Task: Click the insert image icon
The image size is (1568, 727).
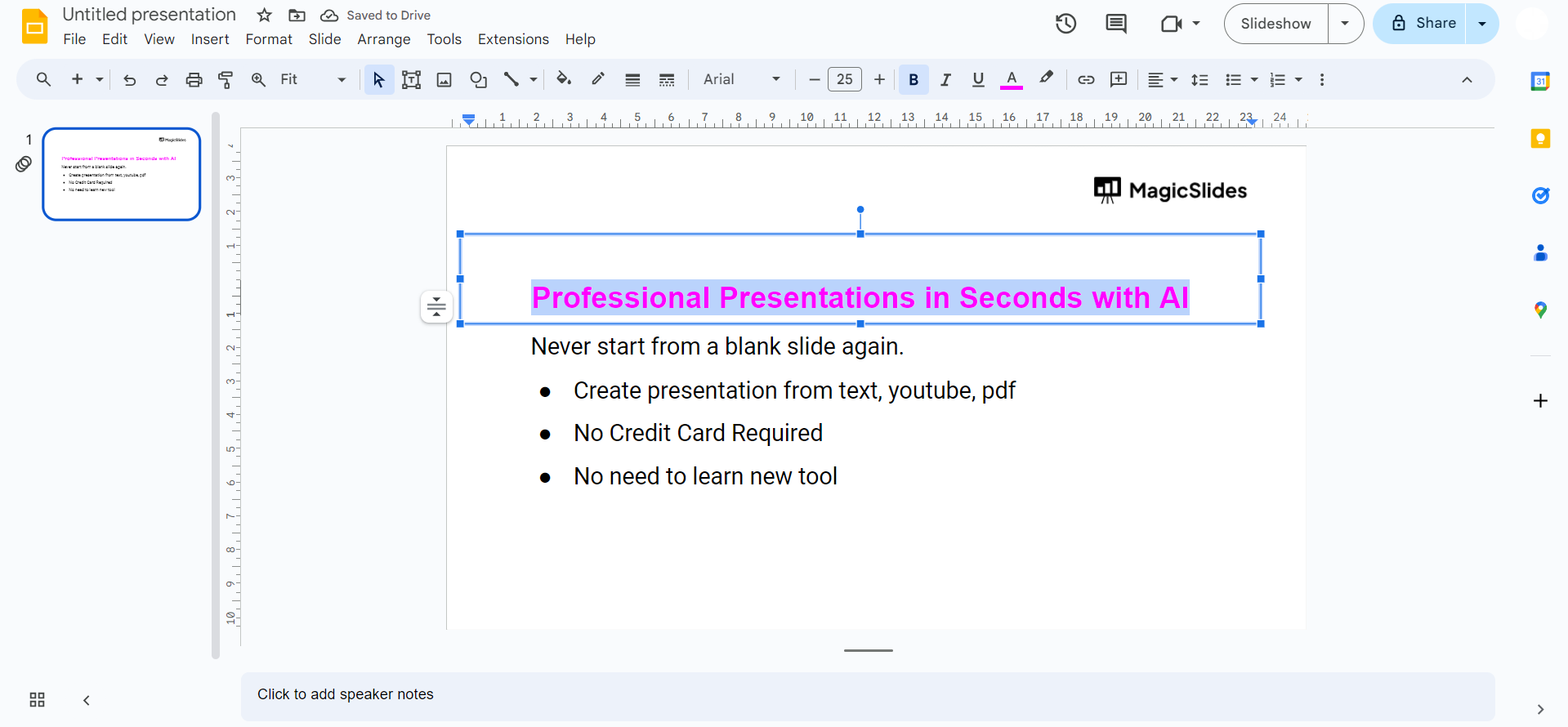Action: coord(444,79)
